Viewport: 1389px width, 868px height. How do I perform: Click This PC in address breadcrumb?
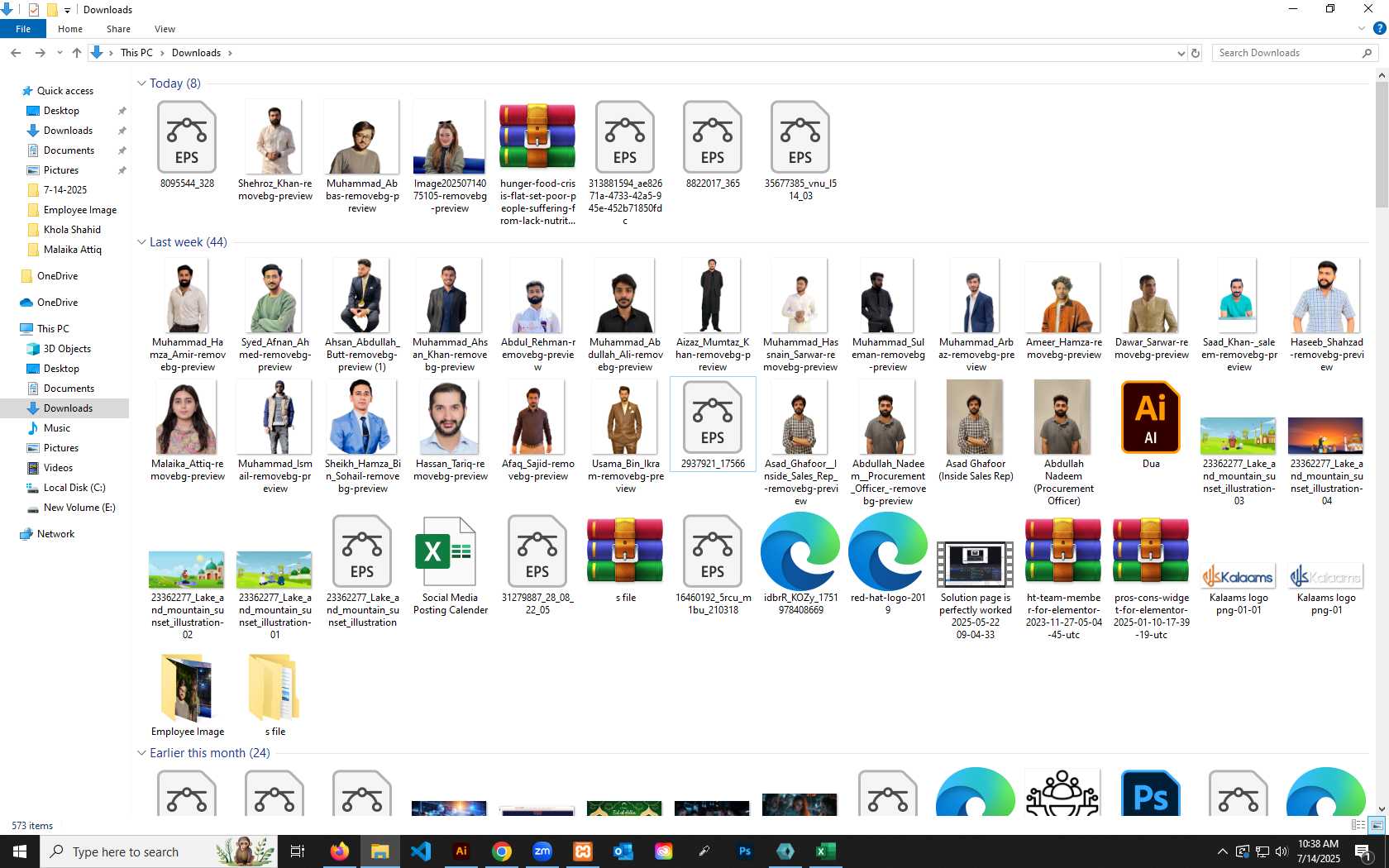[136, 53]
